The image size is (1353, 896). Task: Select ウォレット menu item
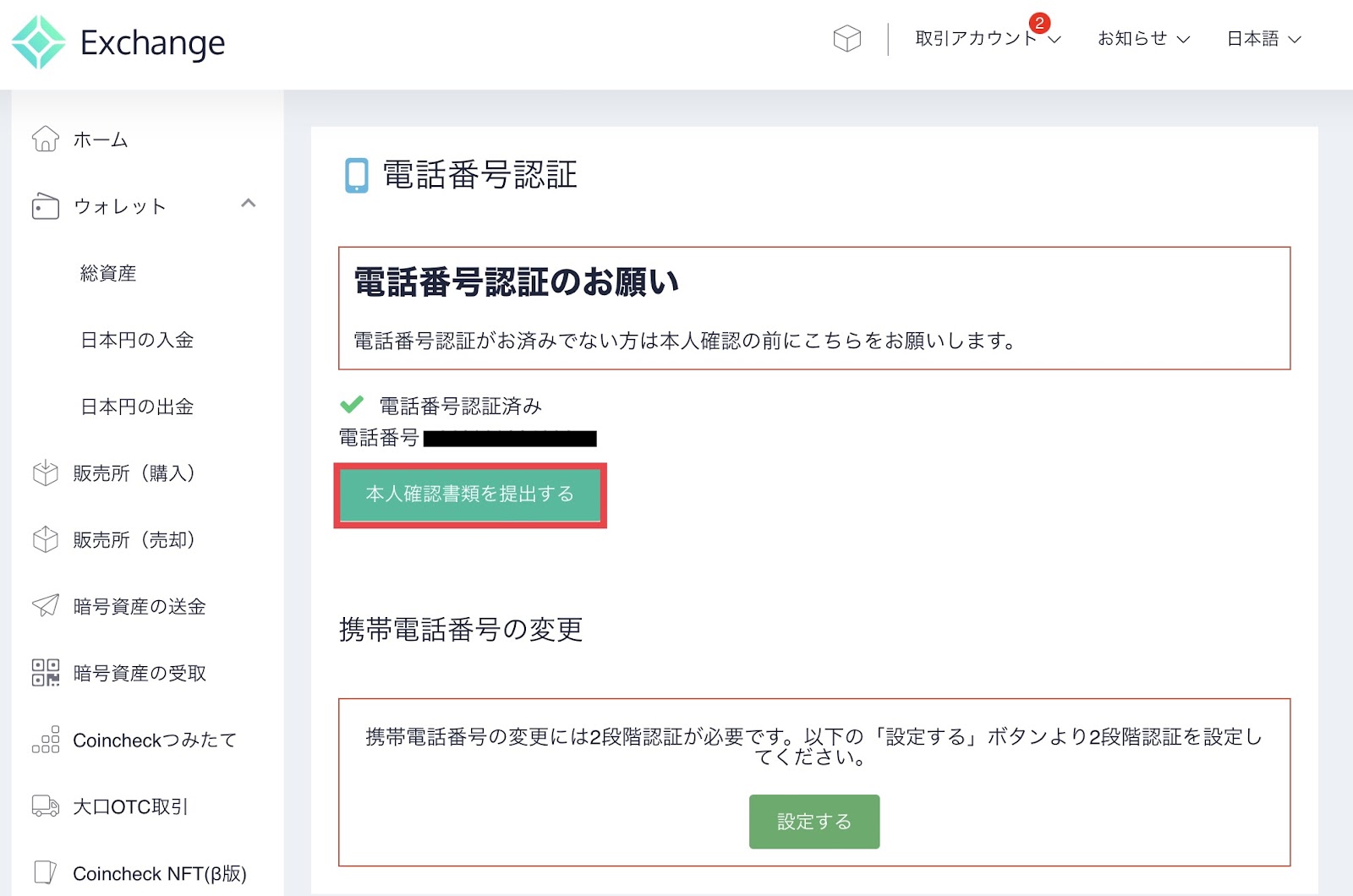click(x=119, y=206)
